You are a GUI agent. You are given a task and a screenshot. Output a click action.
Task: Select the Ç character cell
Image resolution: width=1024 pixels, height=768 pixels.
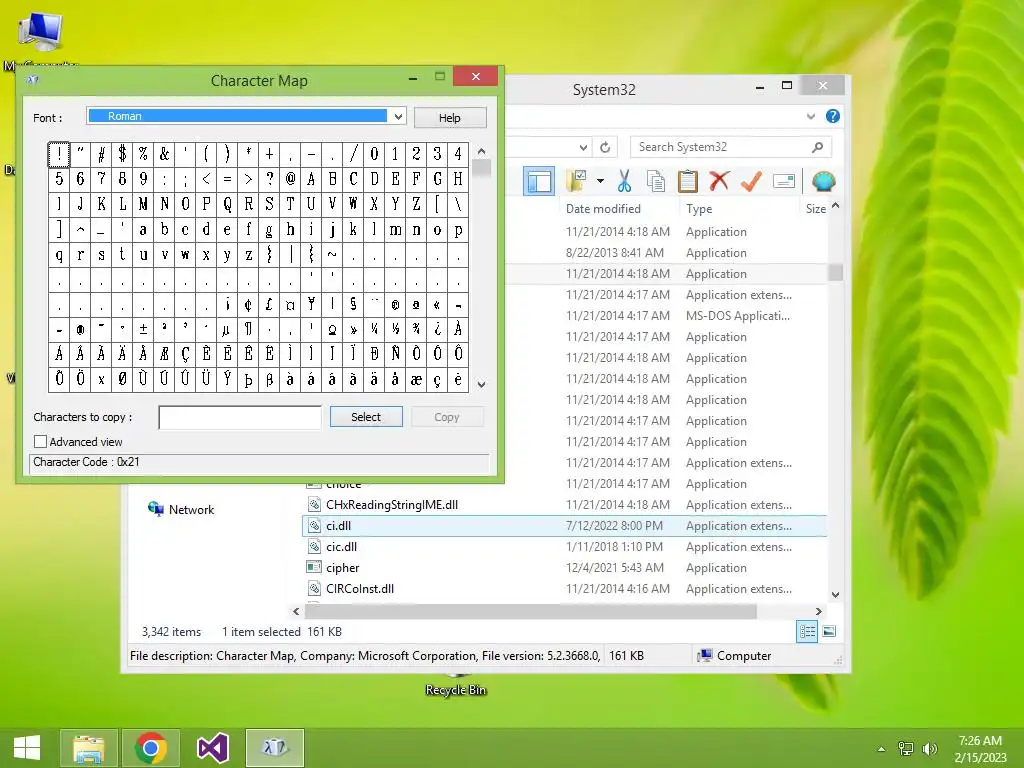pyautogui.click(x=185, y=354)
